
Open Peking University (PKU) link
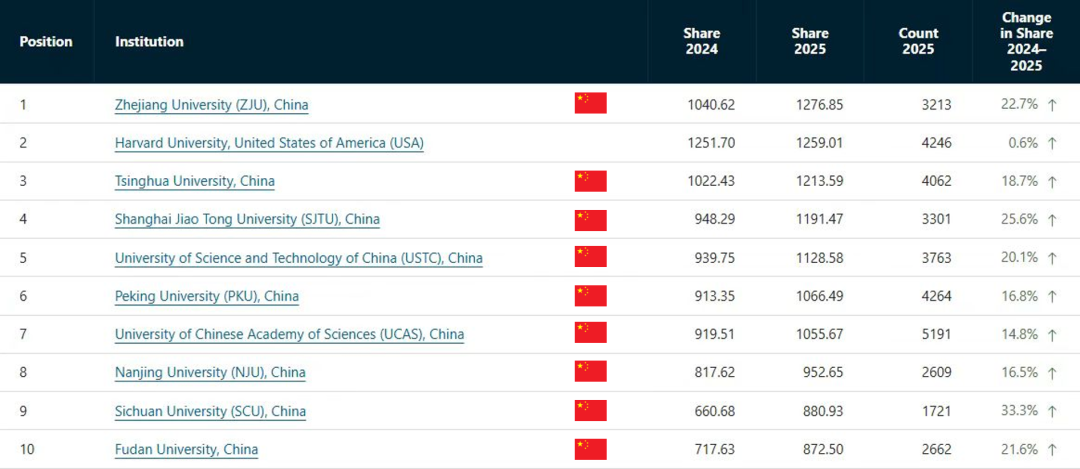click(207, 296)
